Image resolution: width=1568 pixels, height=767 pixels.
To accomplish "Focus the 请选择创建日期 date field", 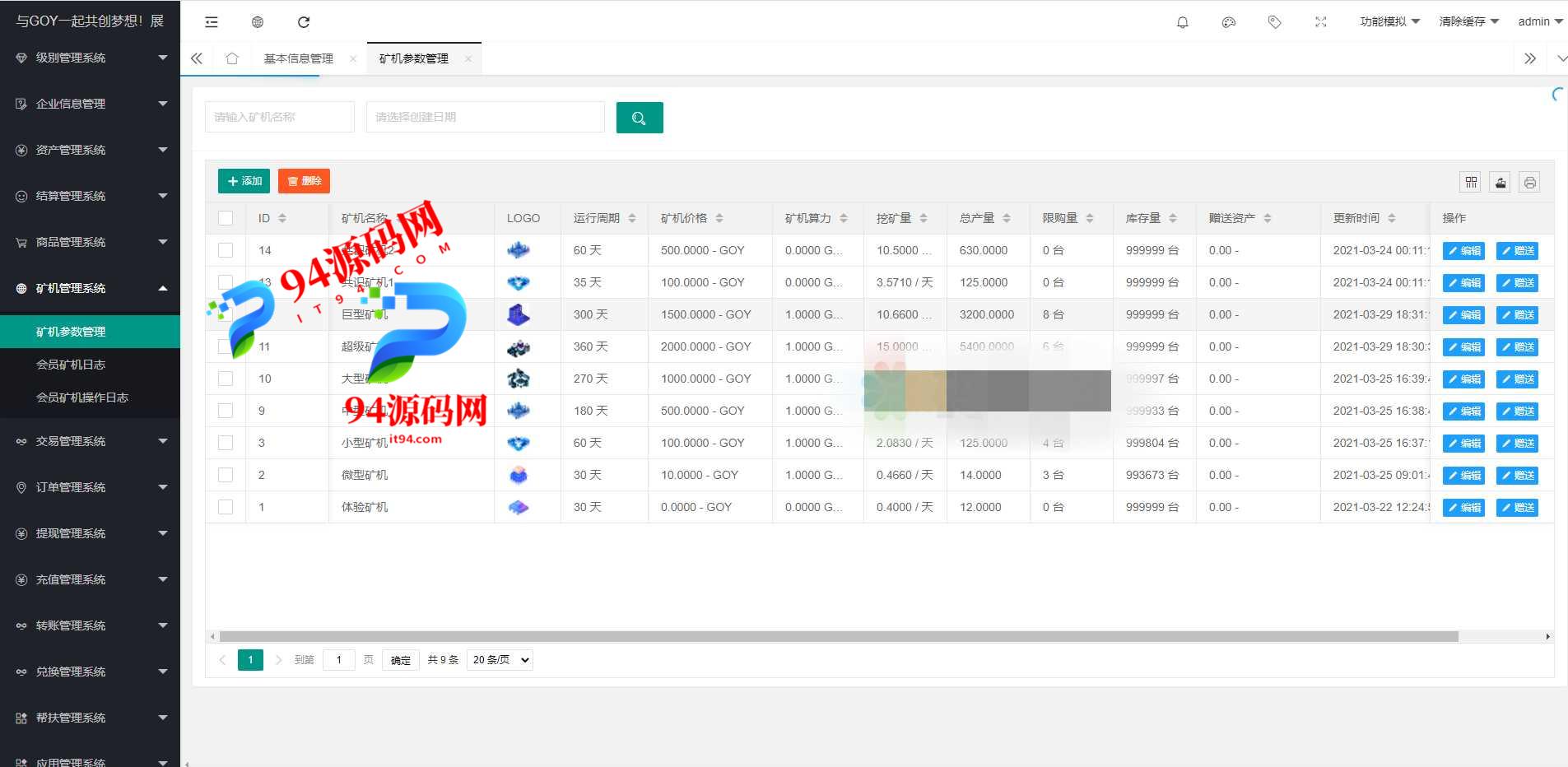I will point(486,117).
